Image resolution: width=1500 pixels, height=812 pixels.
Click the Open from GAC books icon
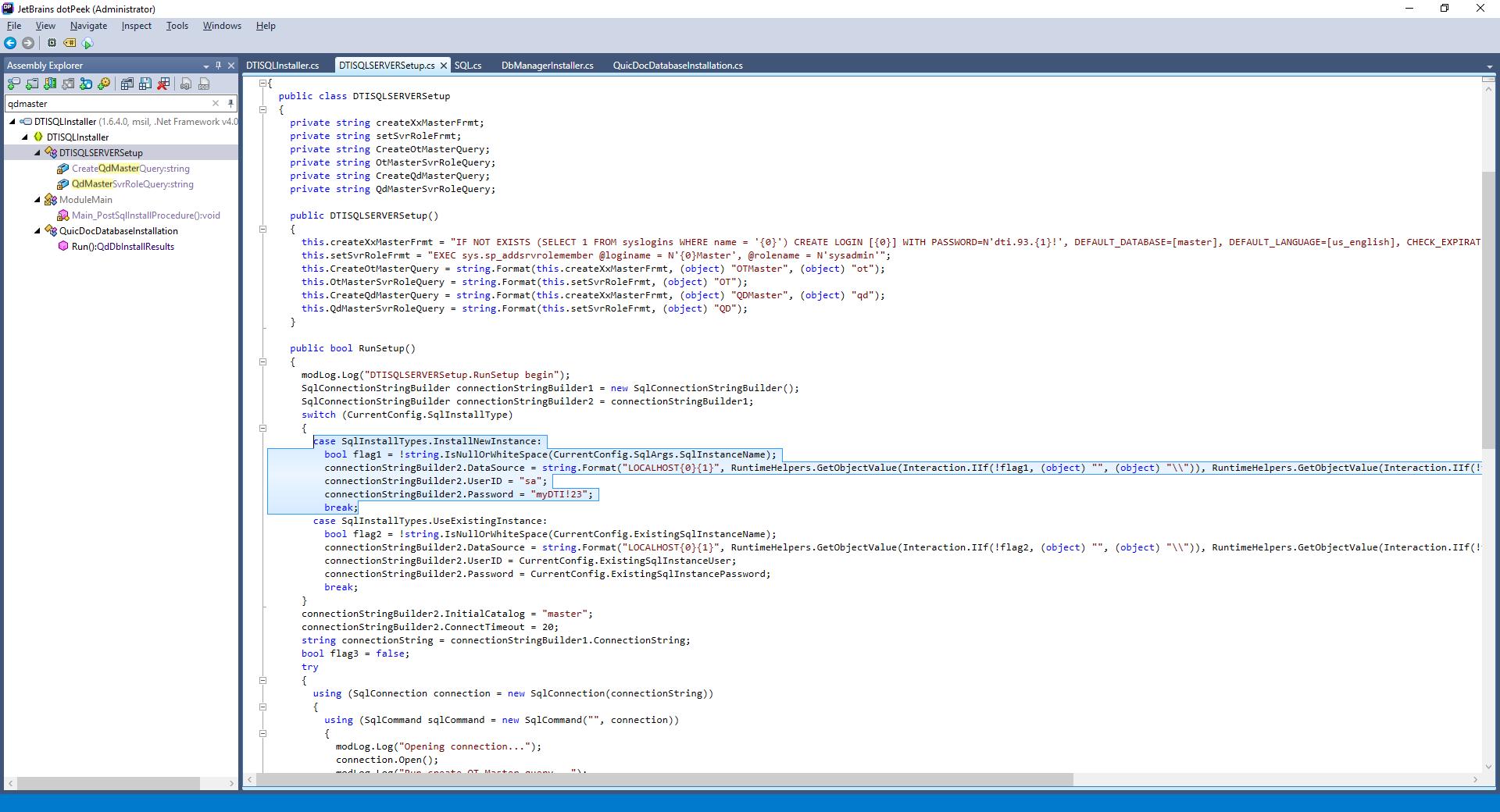pyautogui.click(x=50, y=84)
